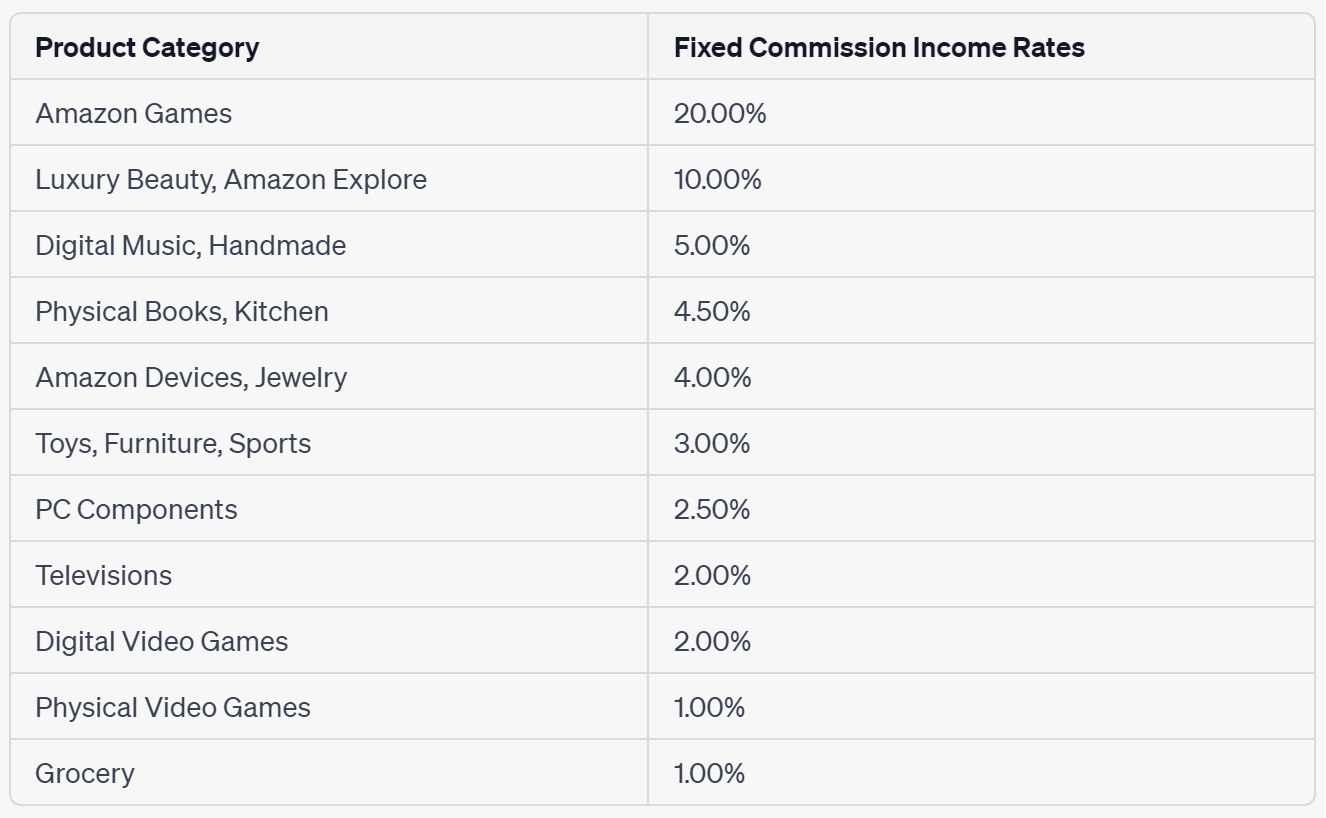The width and height of the screenshot is (1326, 818).
Task: Click the Product Category column header
Action: [147, 47]
